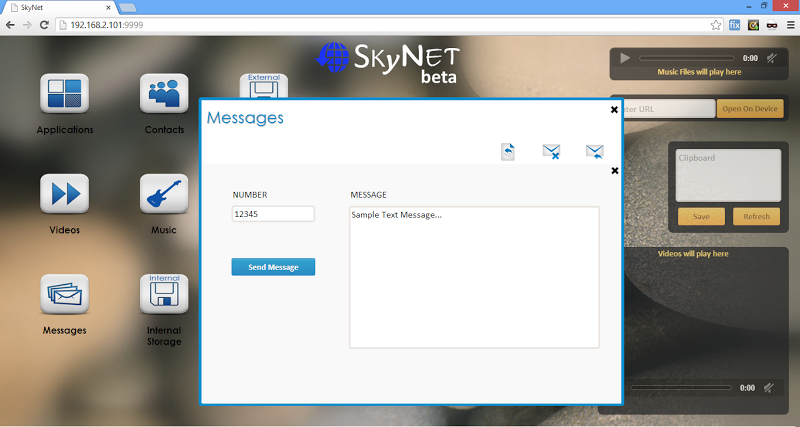Play the music player
Screen dimensions: 800x427
625,58
